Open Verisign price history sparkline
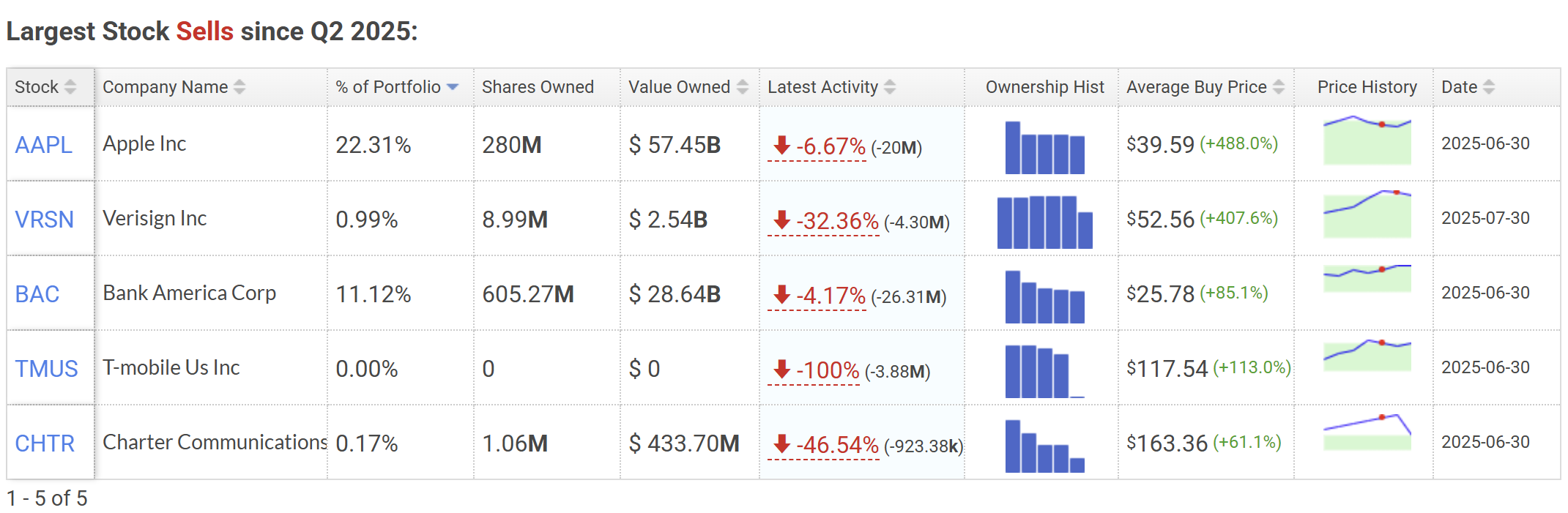 pos(1367,214)
